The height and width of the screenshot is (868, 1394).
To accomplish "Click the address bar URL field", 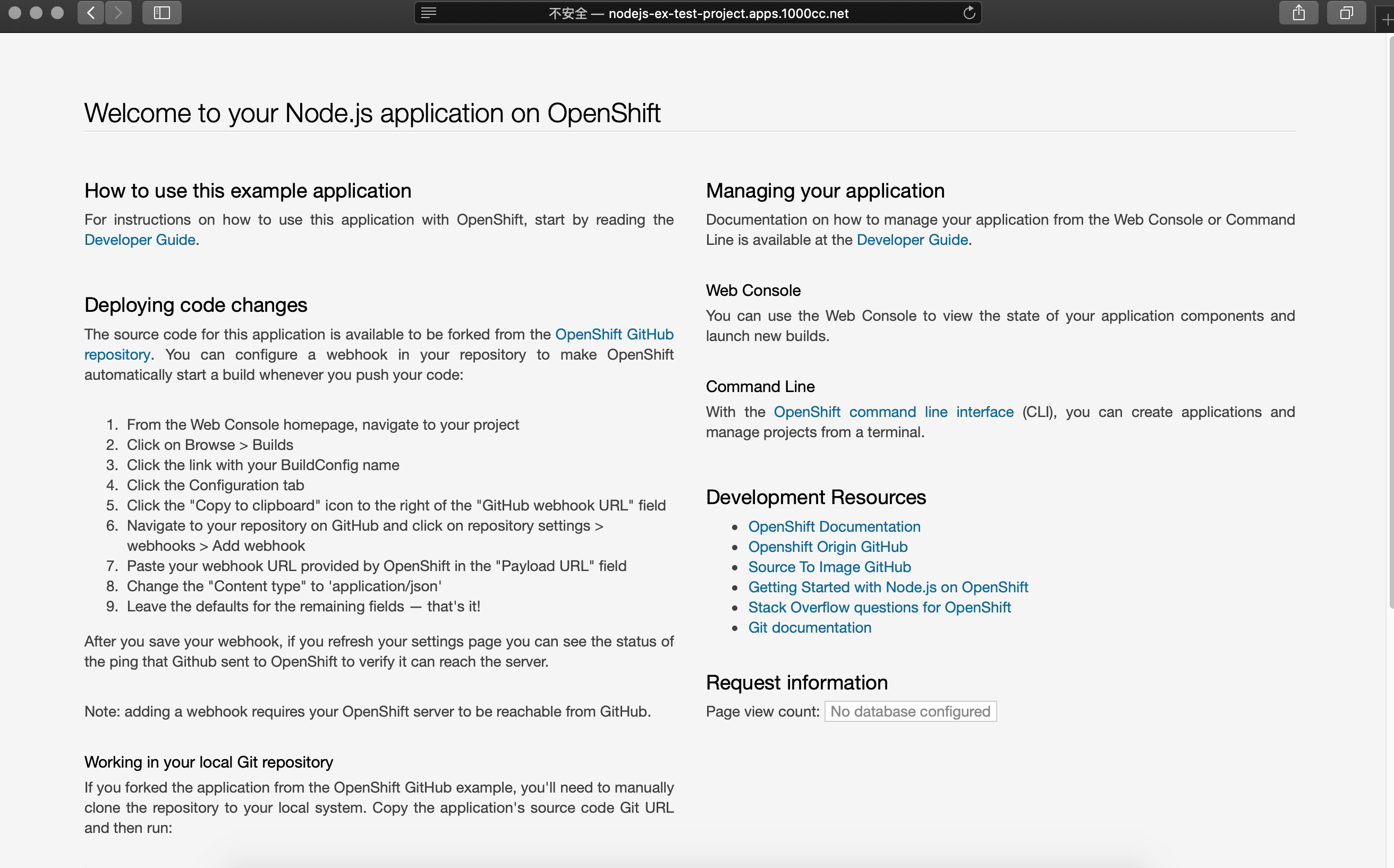I will coord(698,13).
